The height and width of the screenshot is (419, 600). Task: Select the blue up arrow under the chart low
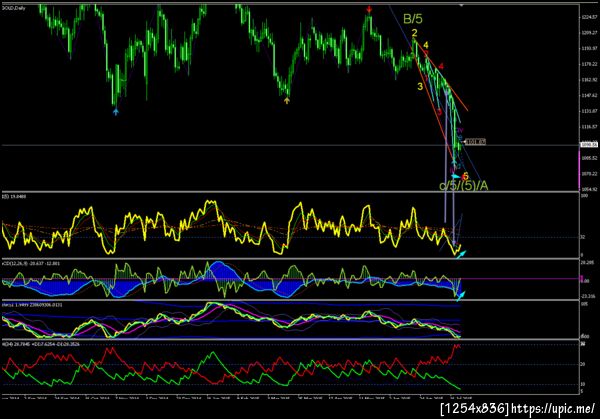point(116,111)
